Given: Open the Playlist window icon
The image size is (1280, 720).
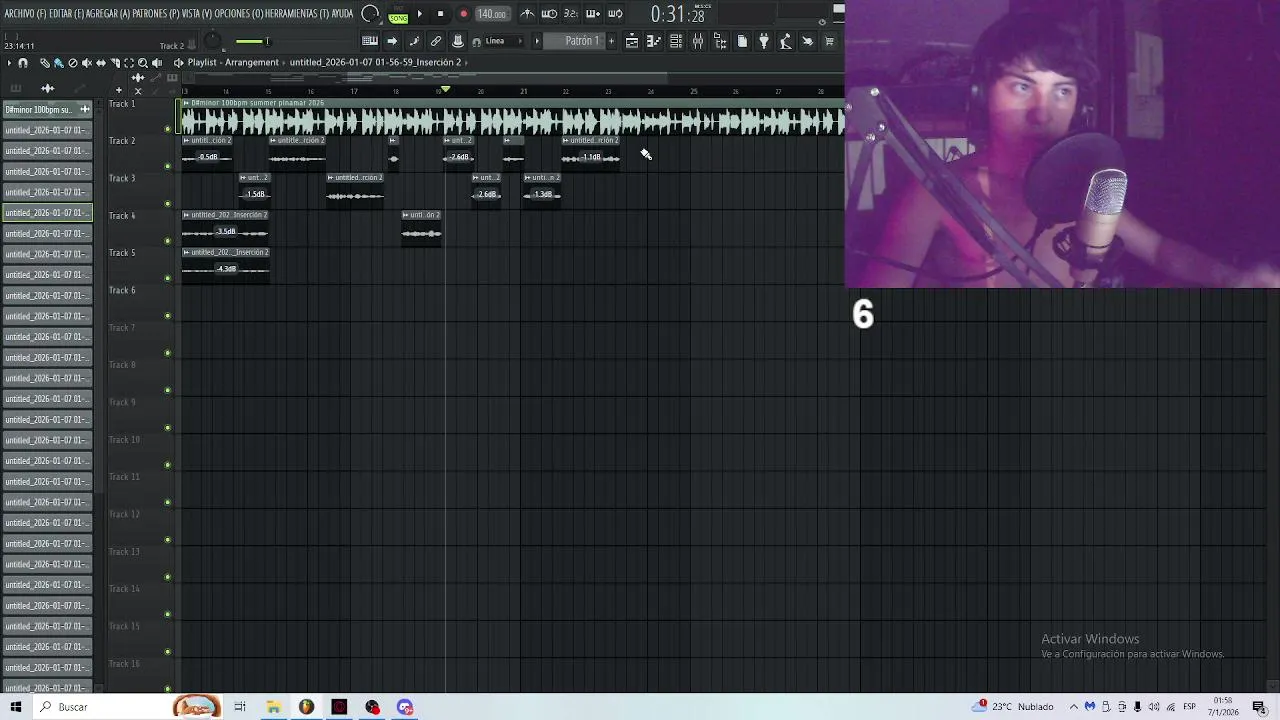Looking at the screenshot, I should [x=632, y=41].
